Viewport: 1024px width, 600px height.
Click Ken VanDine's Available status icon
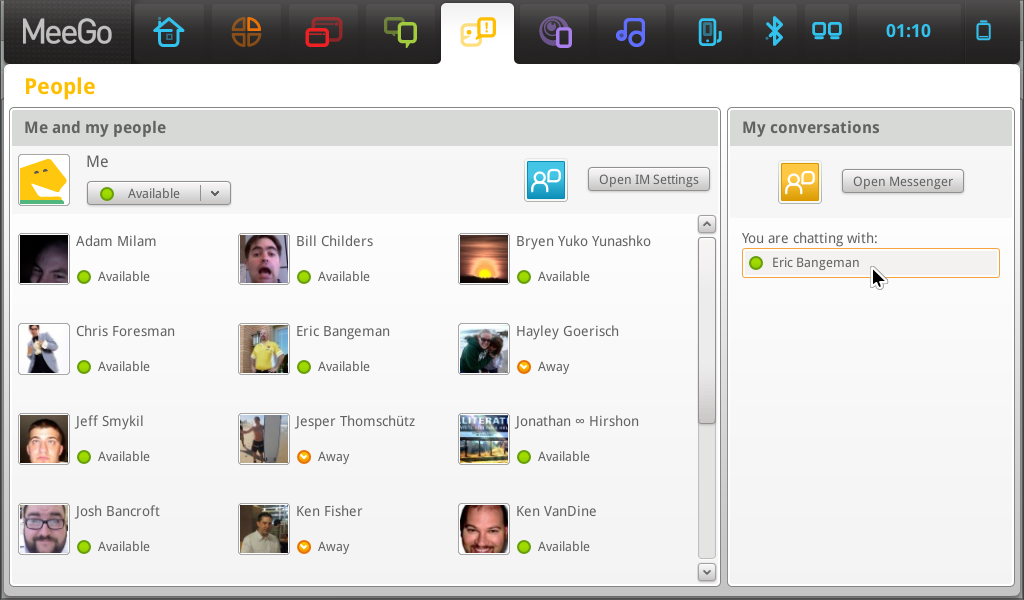coord(524,547)
